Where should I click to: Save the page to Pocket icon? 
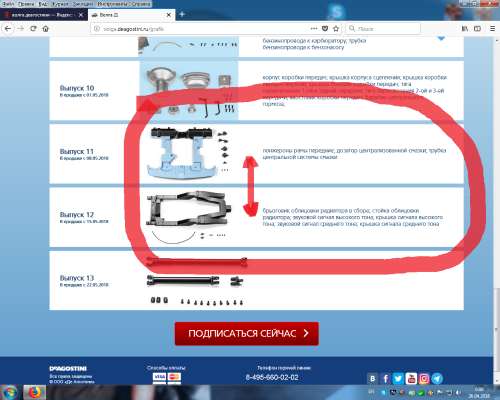(325, 29)
